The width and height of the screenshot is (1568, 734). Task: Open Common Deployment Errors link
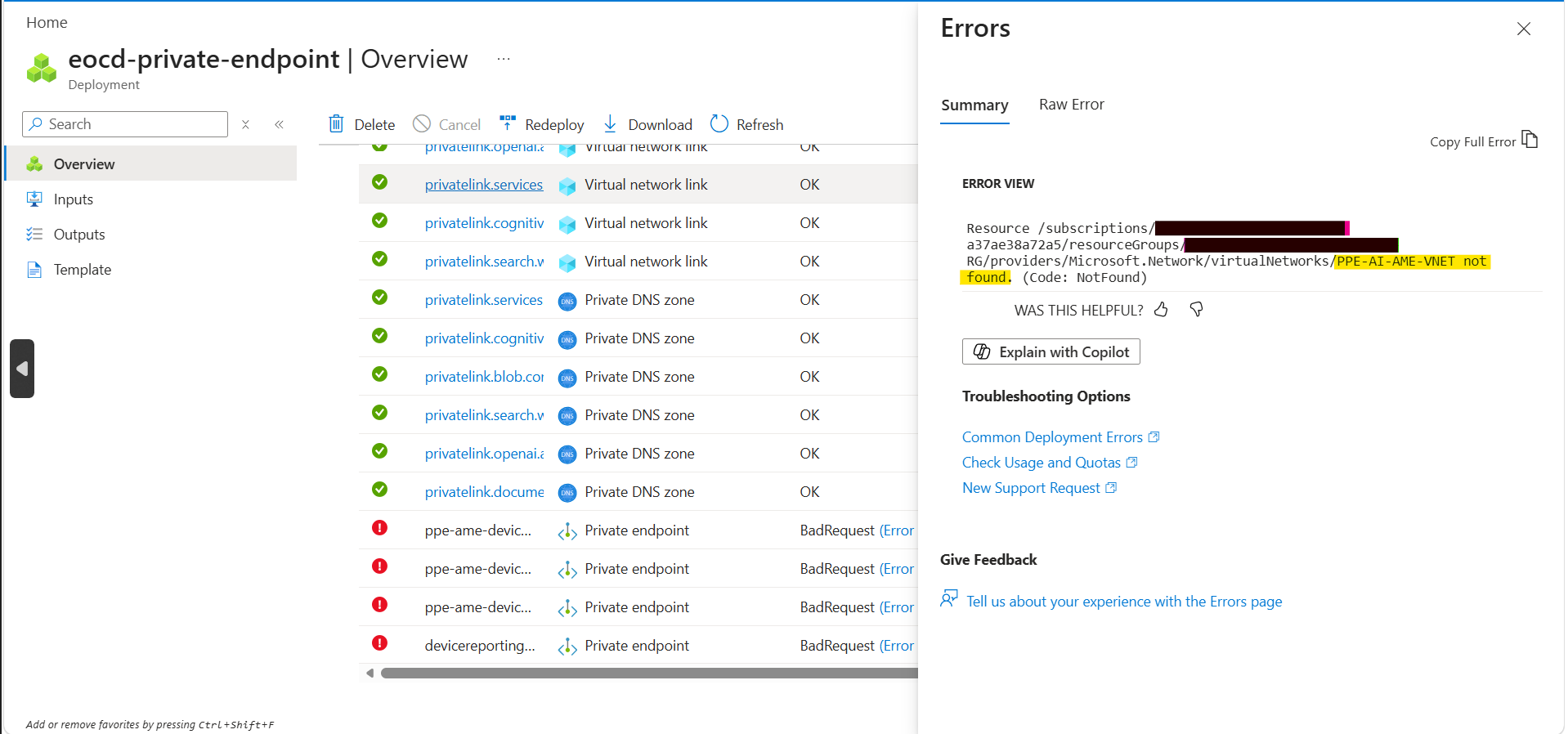click(1060, 437)
